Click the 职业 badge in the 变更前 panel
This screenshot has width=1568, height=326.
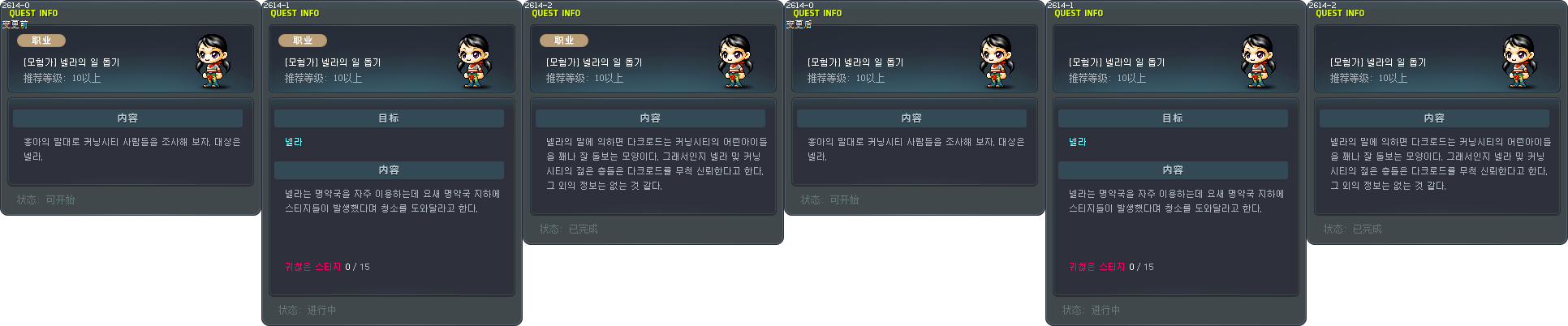tap(41, 41)
